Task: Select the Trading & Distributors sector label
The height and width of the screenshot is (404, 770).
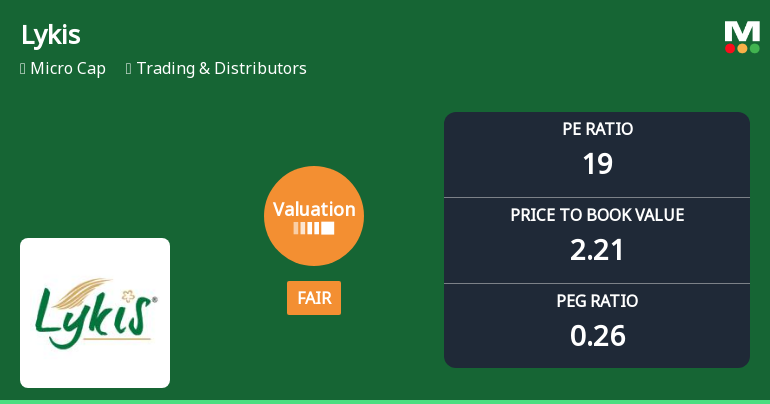Action: [x=221, y=69]
